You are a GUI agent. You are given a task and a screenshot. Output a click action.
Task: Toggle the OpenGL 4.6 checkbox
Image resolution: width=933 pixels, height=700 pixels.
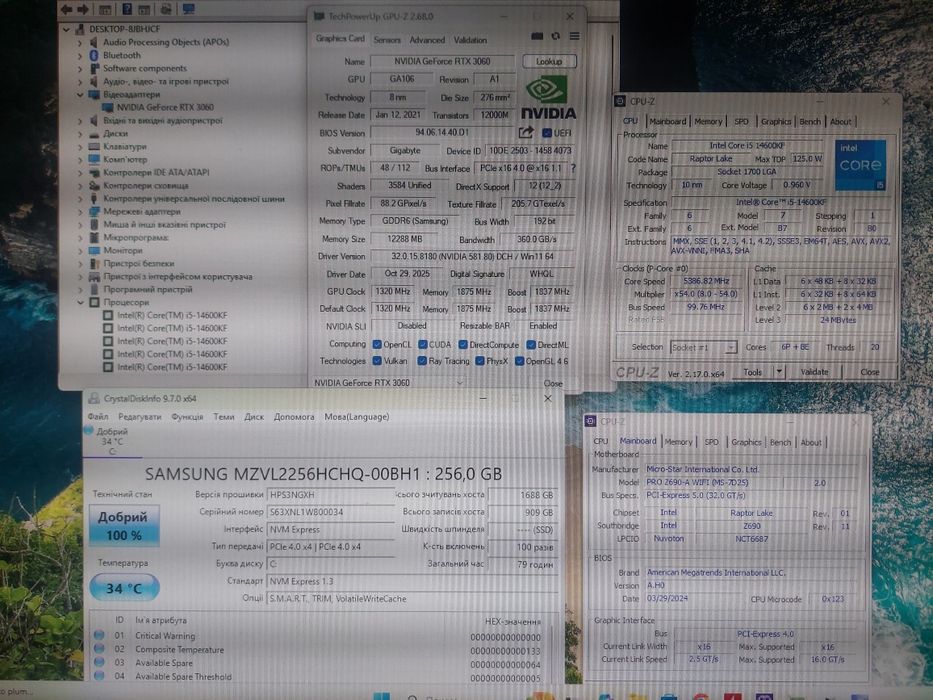coord(519,361)
